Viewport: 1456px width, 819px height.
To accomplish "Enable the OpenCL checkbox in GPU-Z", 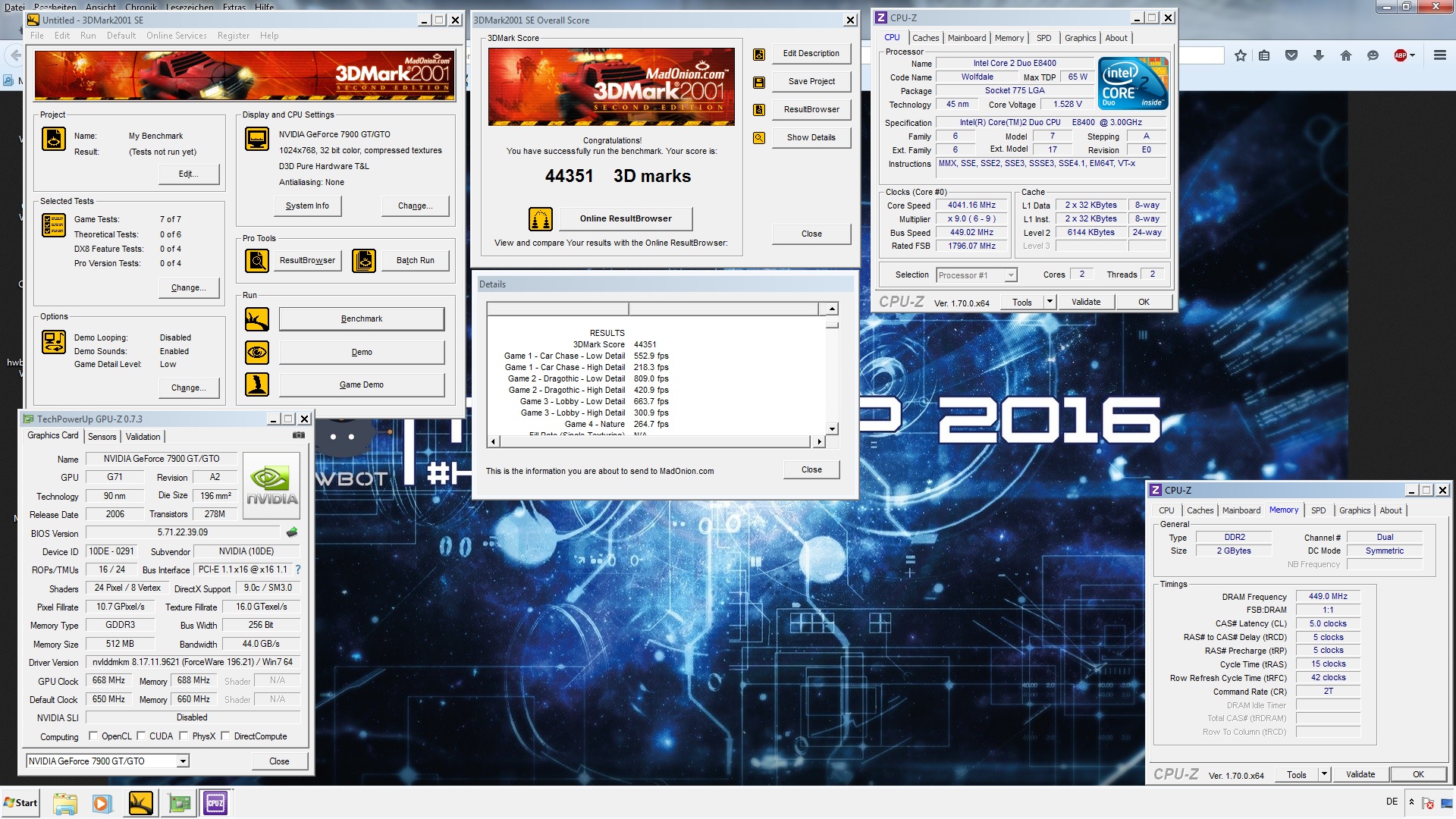I will click(x=93, y=736).
